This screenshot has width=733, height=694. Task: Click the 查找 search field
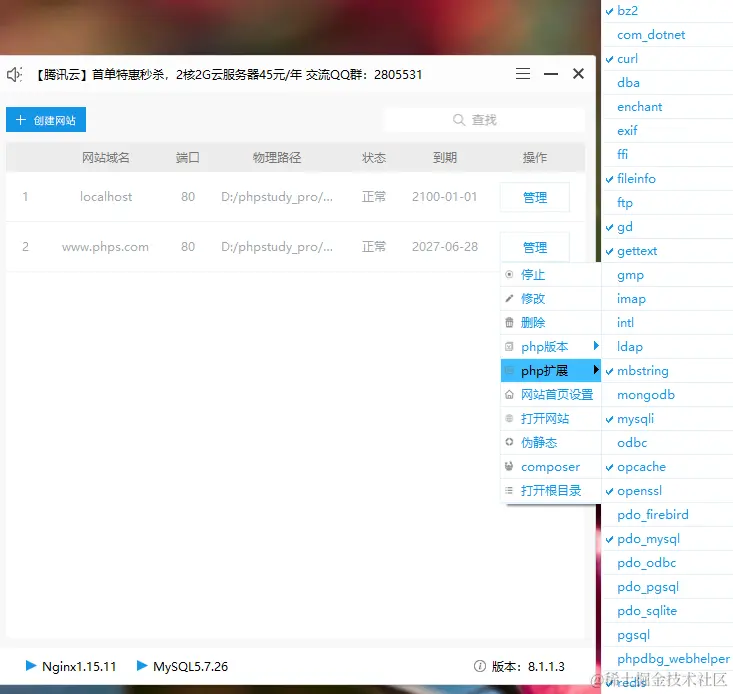(484, 120)
